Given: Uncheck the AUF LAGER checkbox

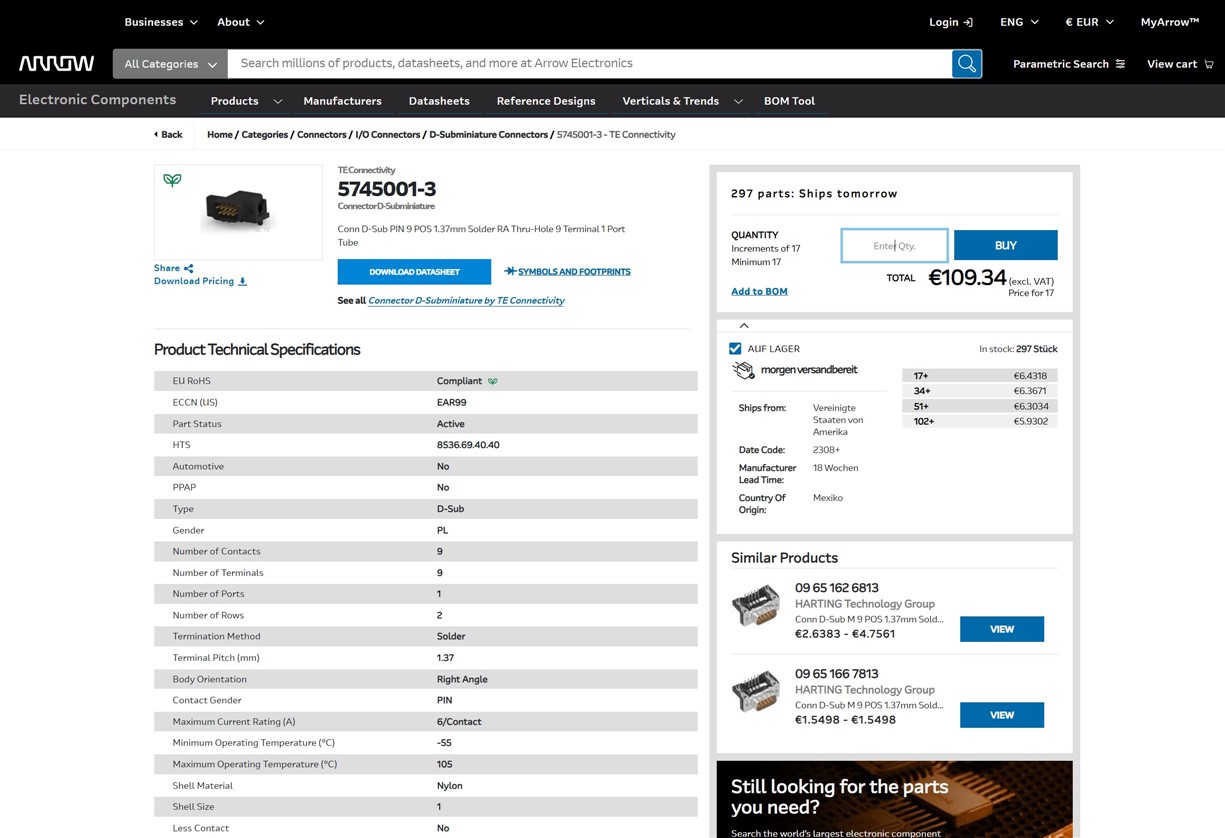Looking at the screenshot, I should pos(735,349).
